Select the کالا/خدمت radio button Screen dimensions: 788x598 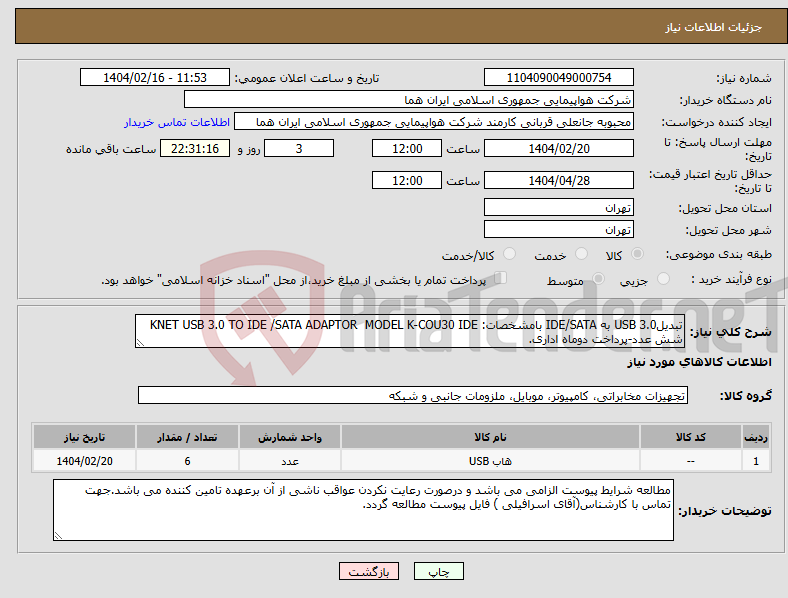[x=510, y=254]
